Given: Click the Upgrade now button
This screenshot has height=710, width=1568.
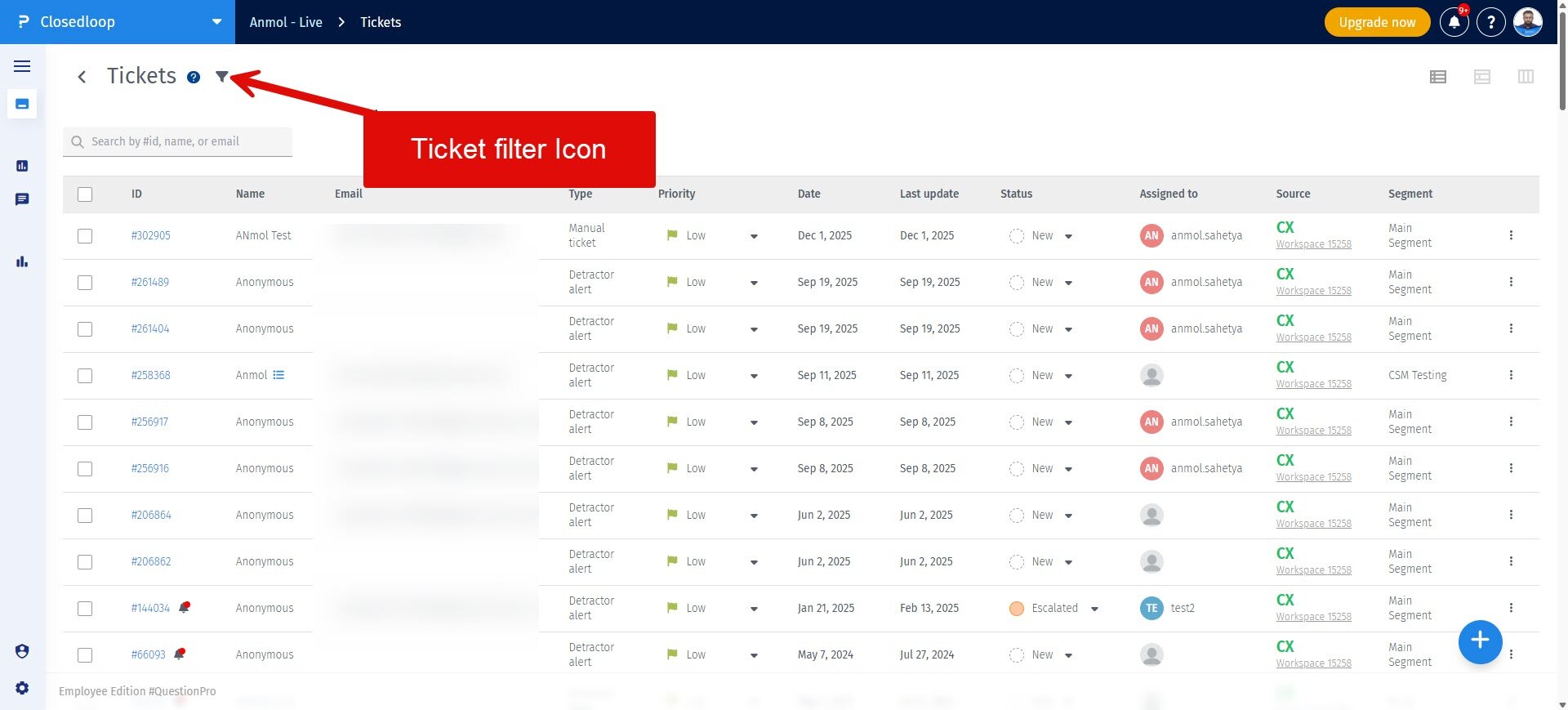Looking at the screenshot, I should tap(1377, 22).
